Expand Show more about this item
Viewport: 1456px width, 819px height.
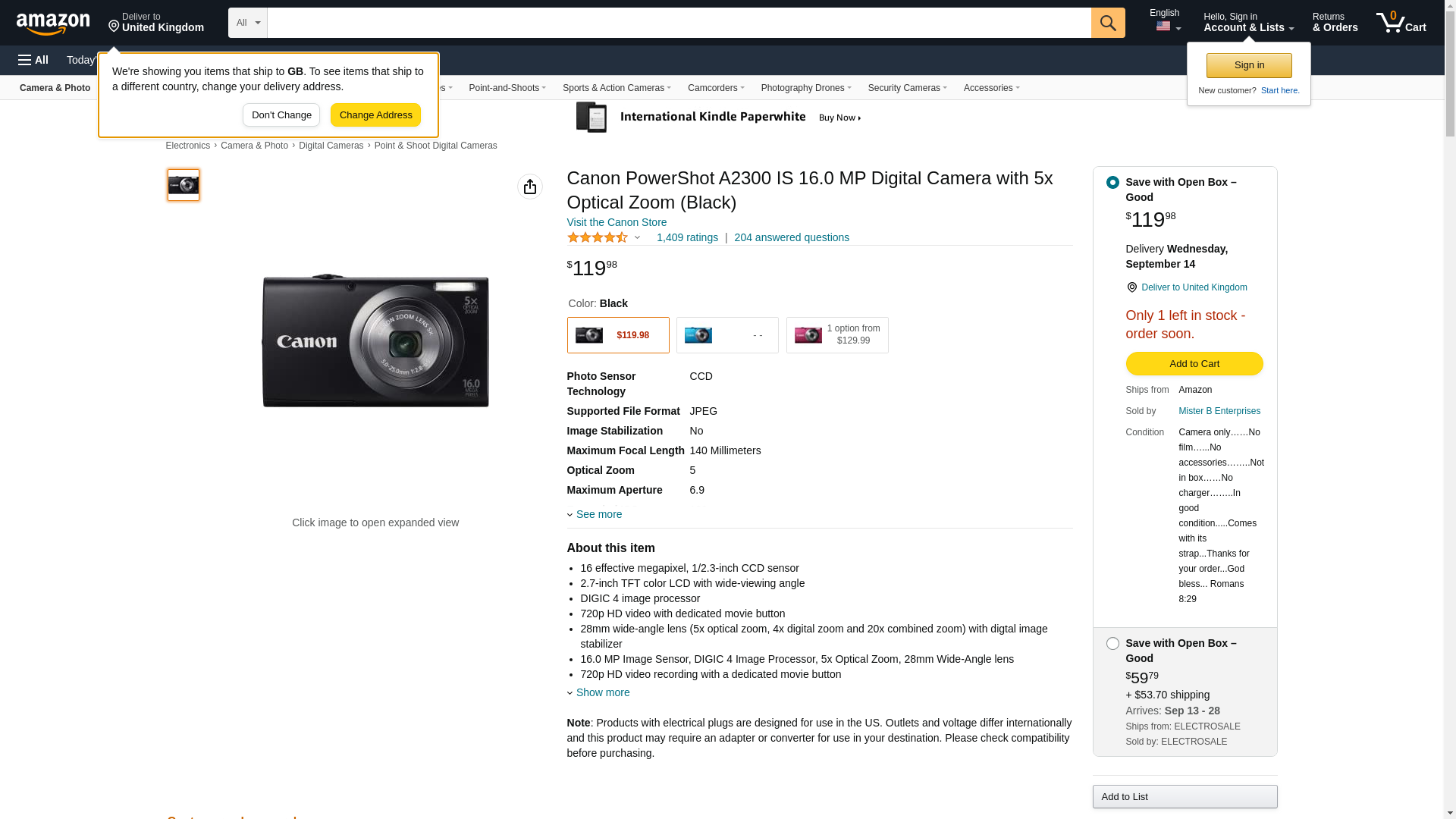[602, 692]
